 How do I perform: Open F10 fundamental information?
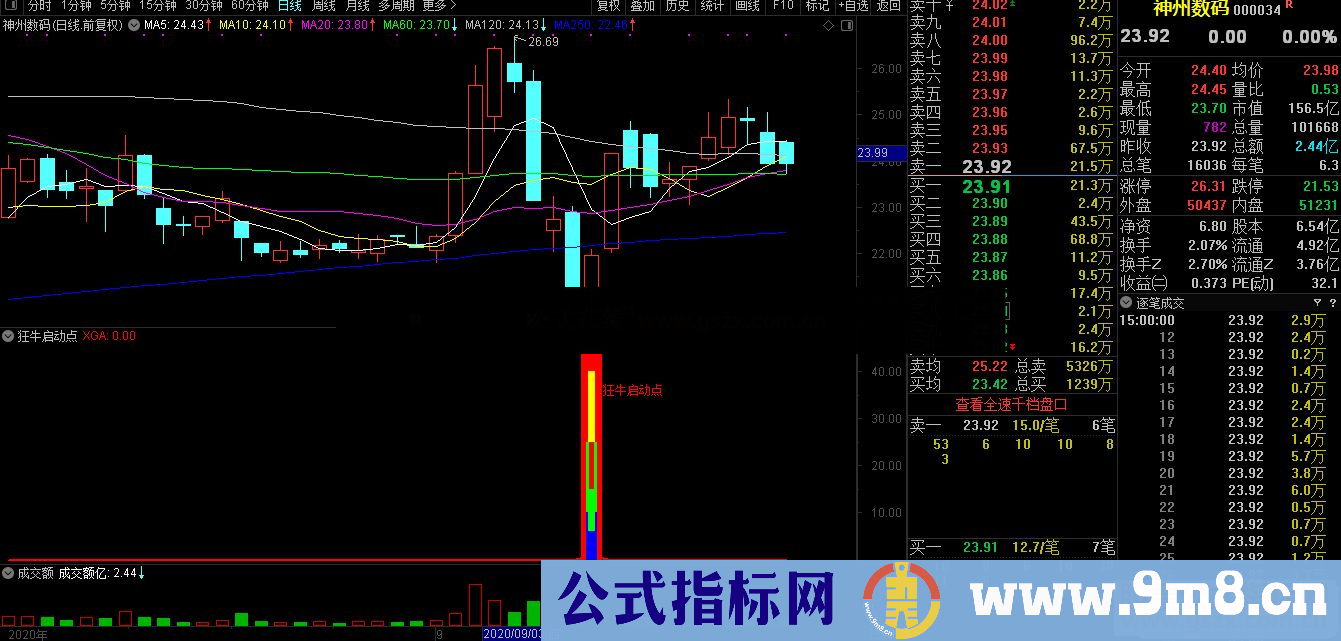click(783, 5)
